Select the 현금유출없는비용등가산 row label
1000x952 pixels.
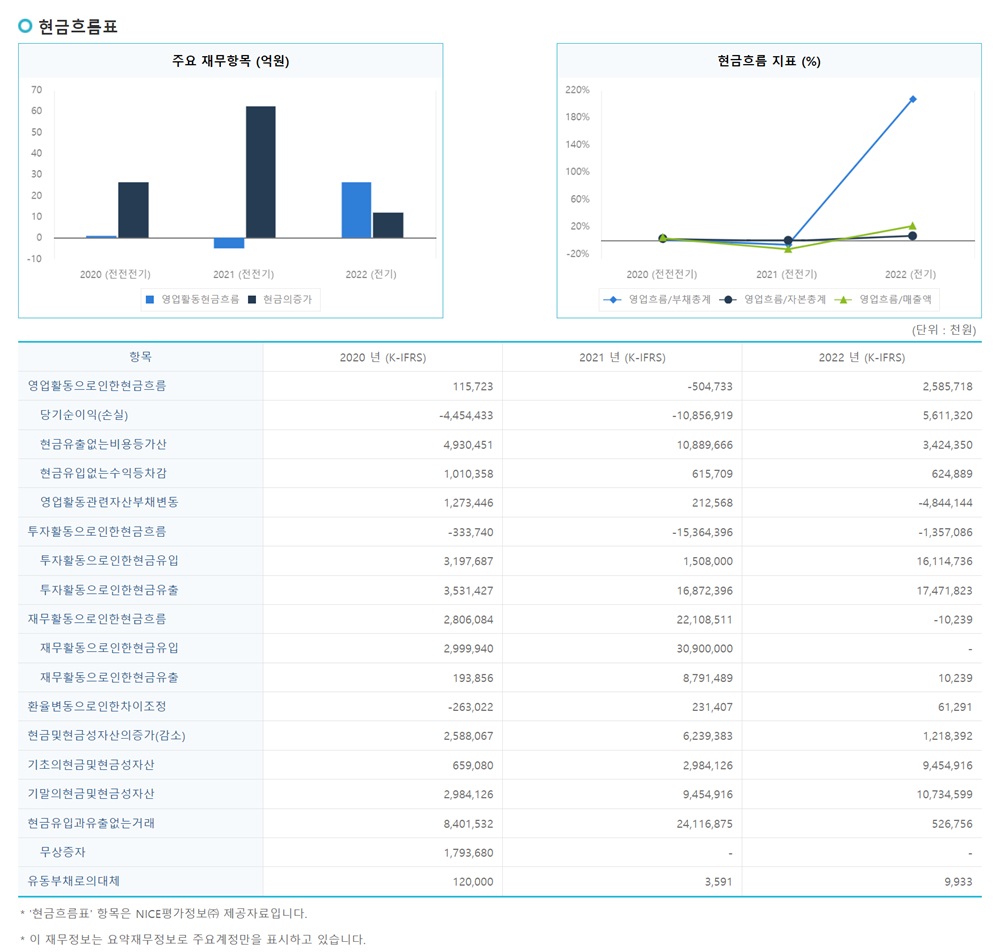[103, 444]
